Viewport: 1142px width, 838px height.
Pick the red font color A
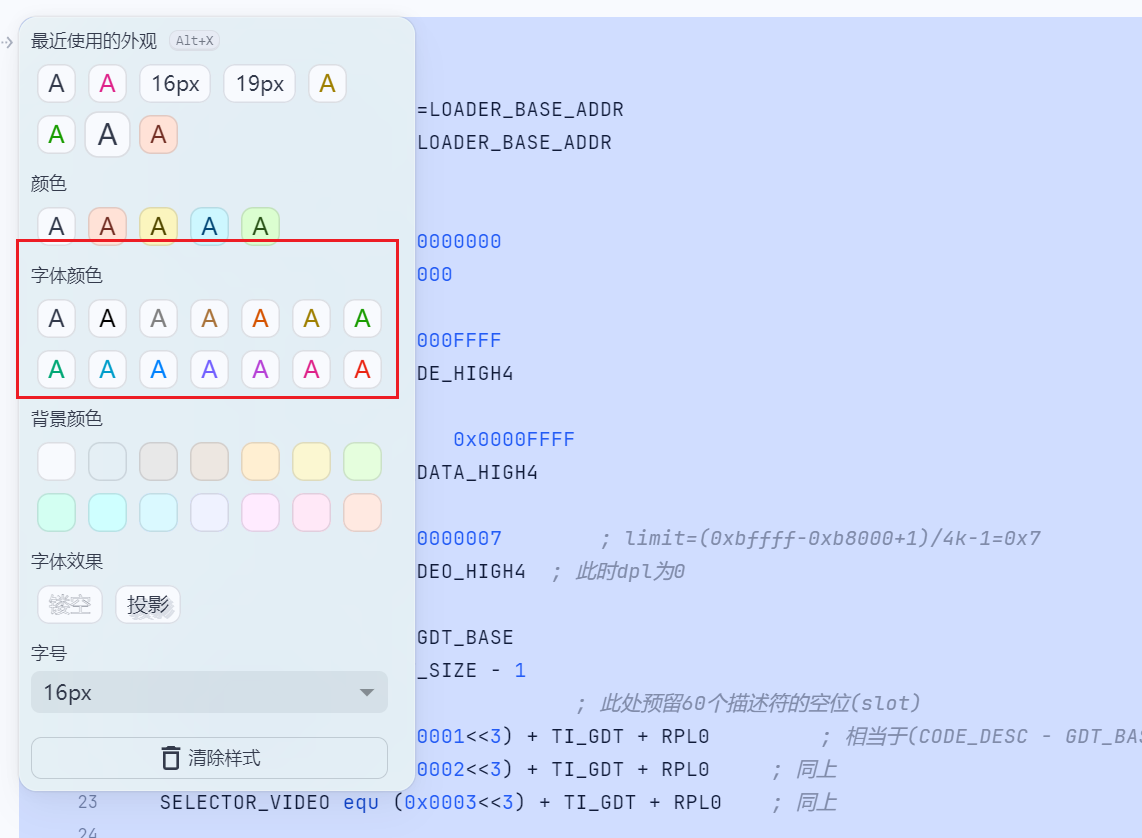(x=362, y=370)
